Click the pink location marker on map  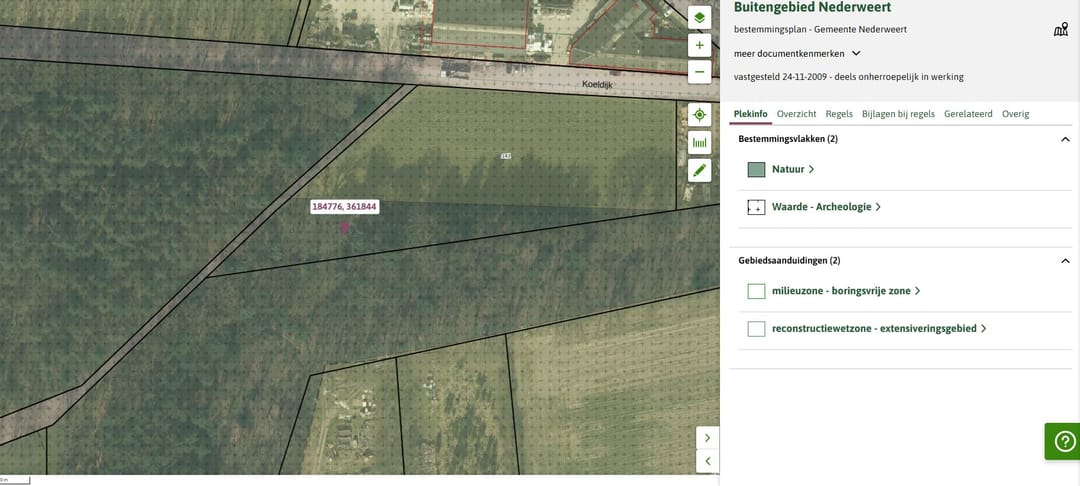(345, 227)
